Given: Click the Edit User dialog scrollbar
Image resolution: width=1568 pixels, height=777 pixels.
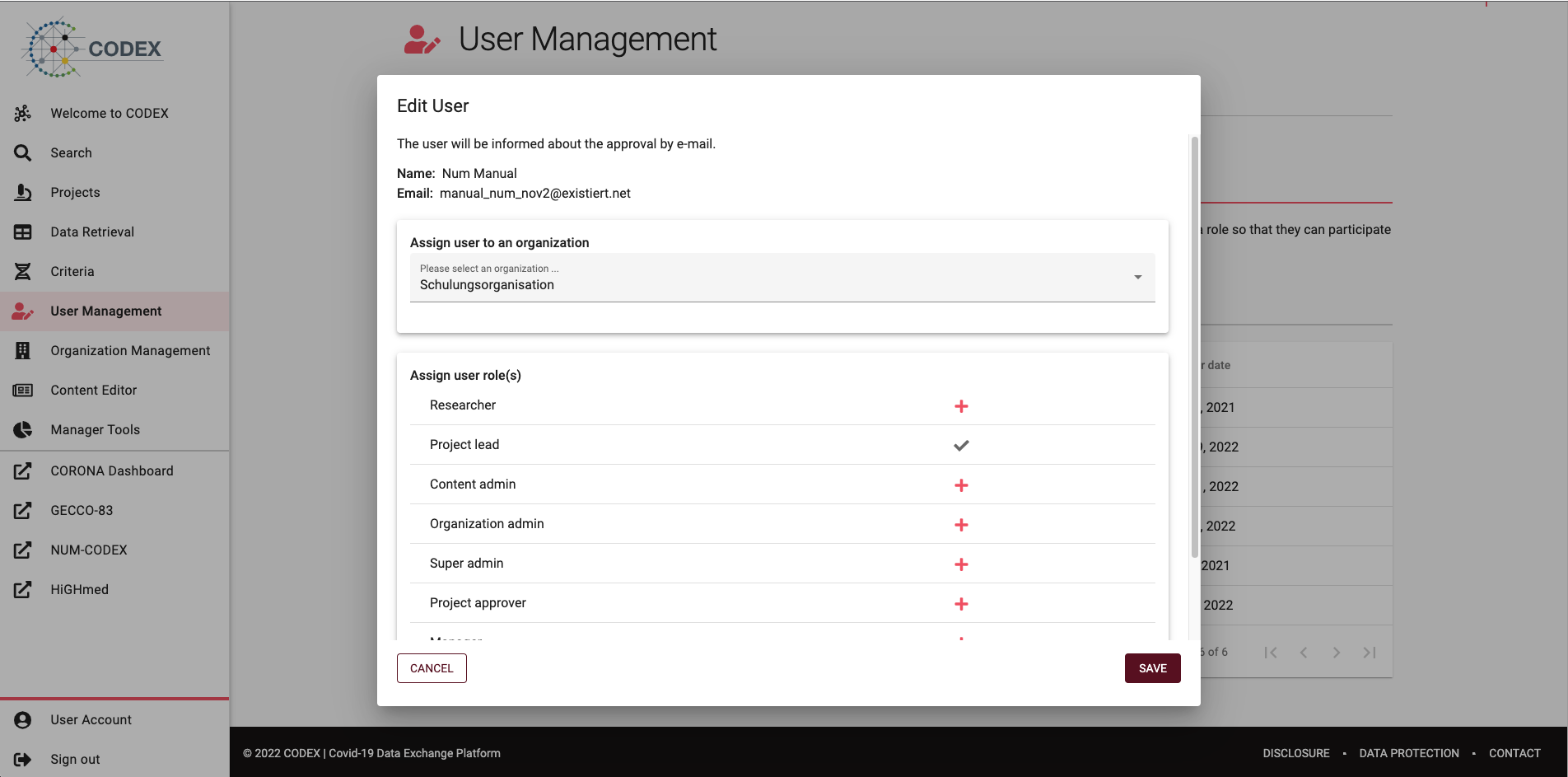Looking at the screenshot, I should (x=1194, y=346).
